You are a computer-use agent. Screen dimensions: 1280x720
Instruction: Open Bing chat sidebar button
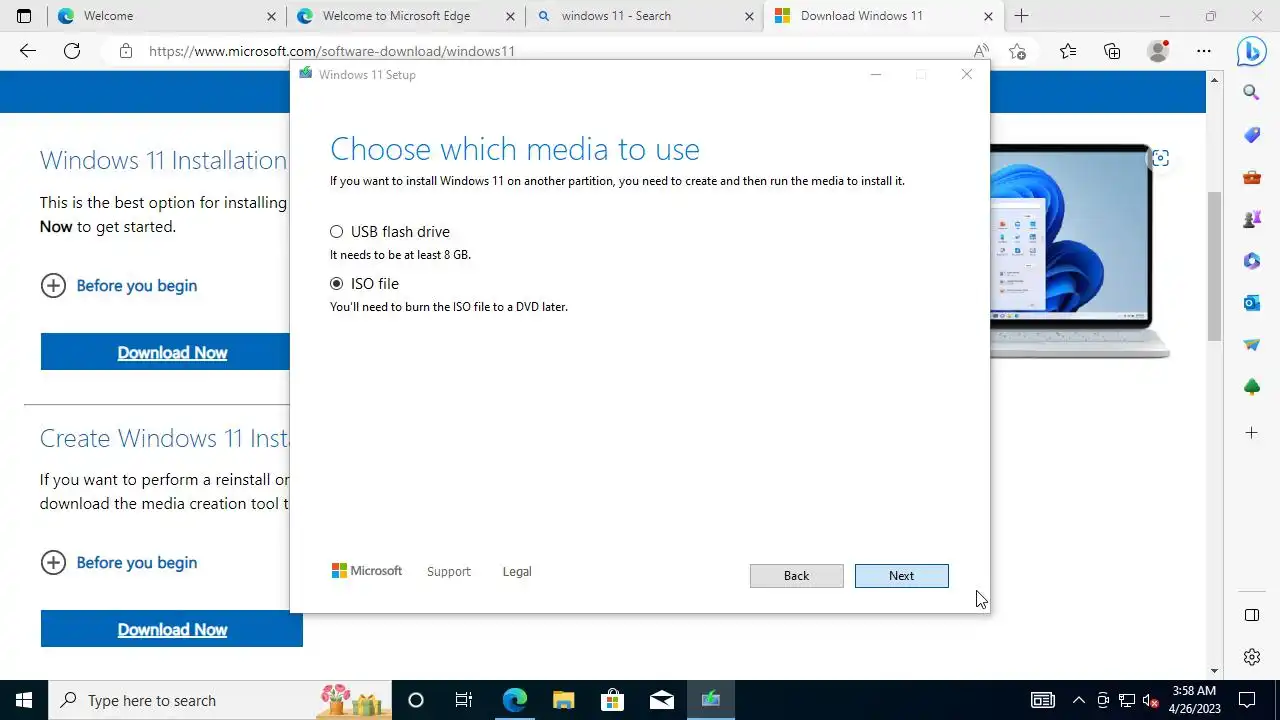[x=1251, y=51]
